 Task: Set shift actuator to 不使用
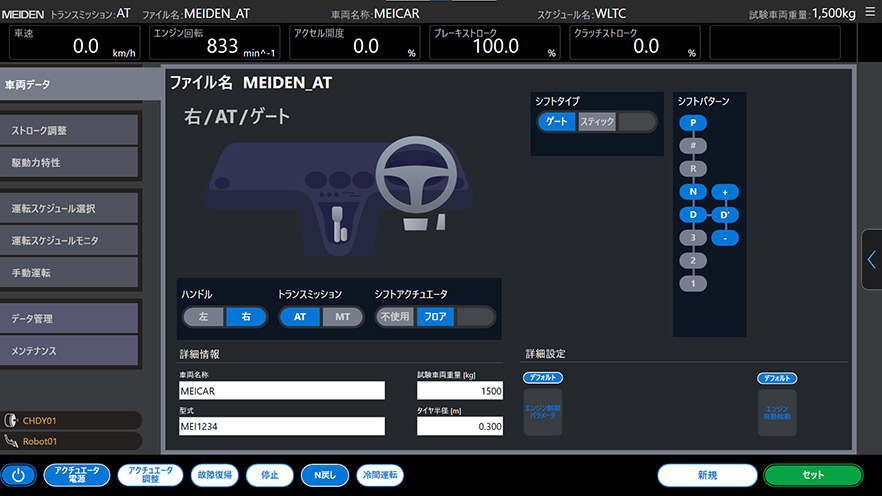click(395, 317)
